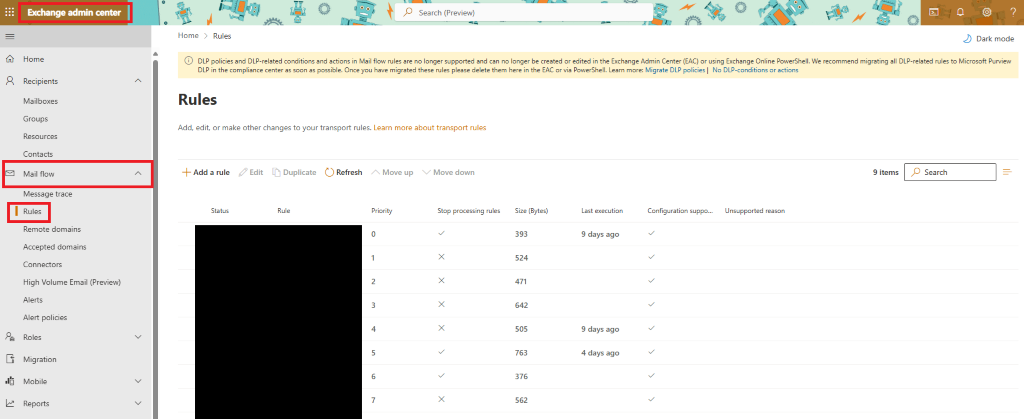1024x419 pixels.
Task: Click Move up toolbar button
Action: click(392, 172)
